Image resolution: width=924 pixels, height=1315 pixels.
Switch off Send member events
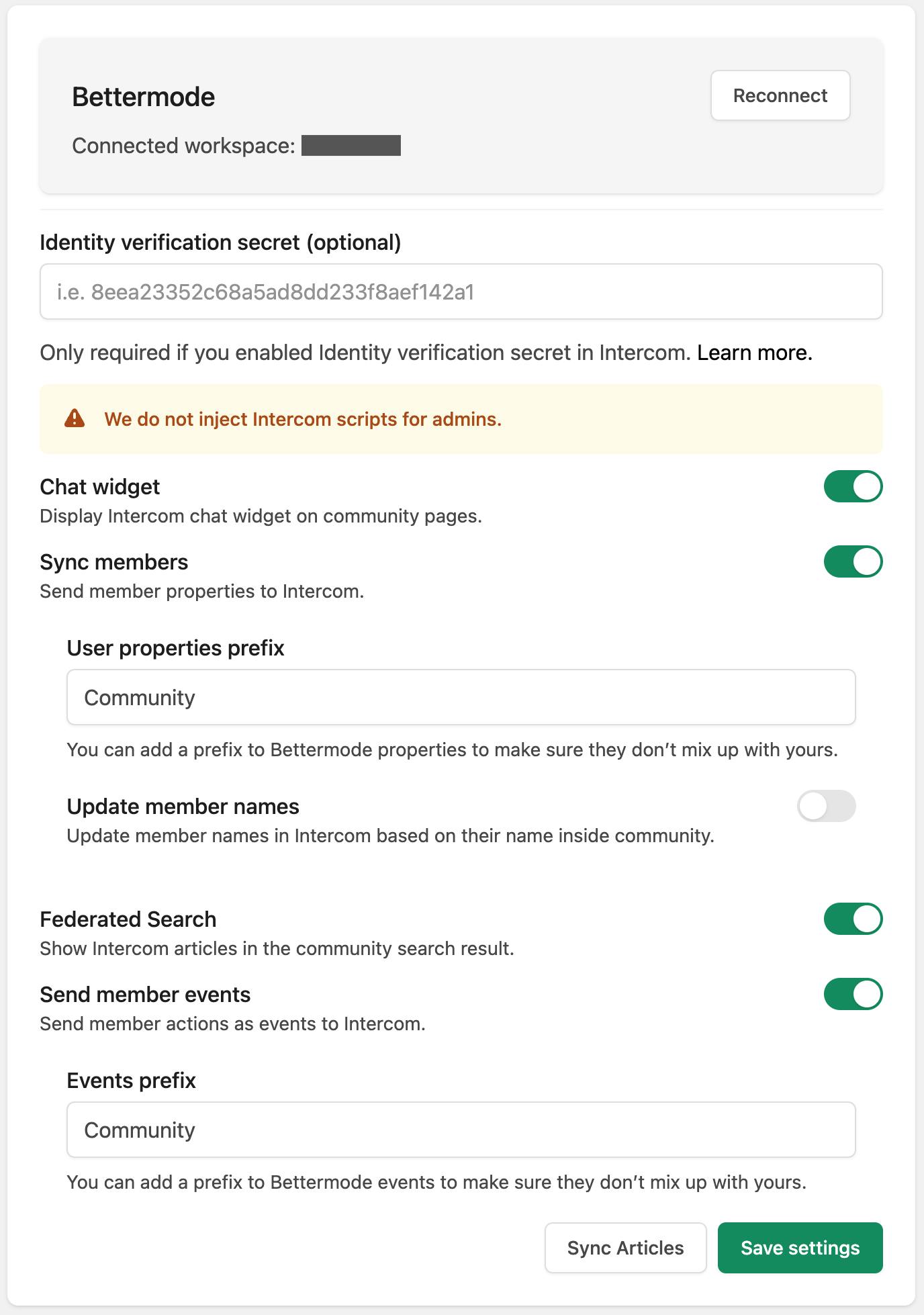coord(853,995)
